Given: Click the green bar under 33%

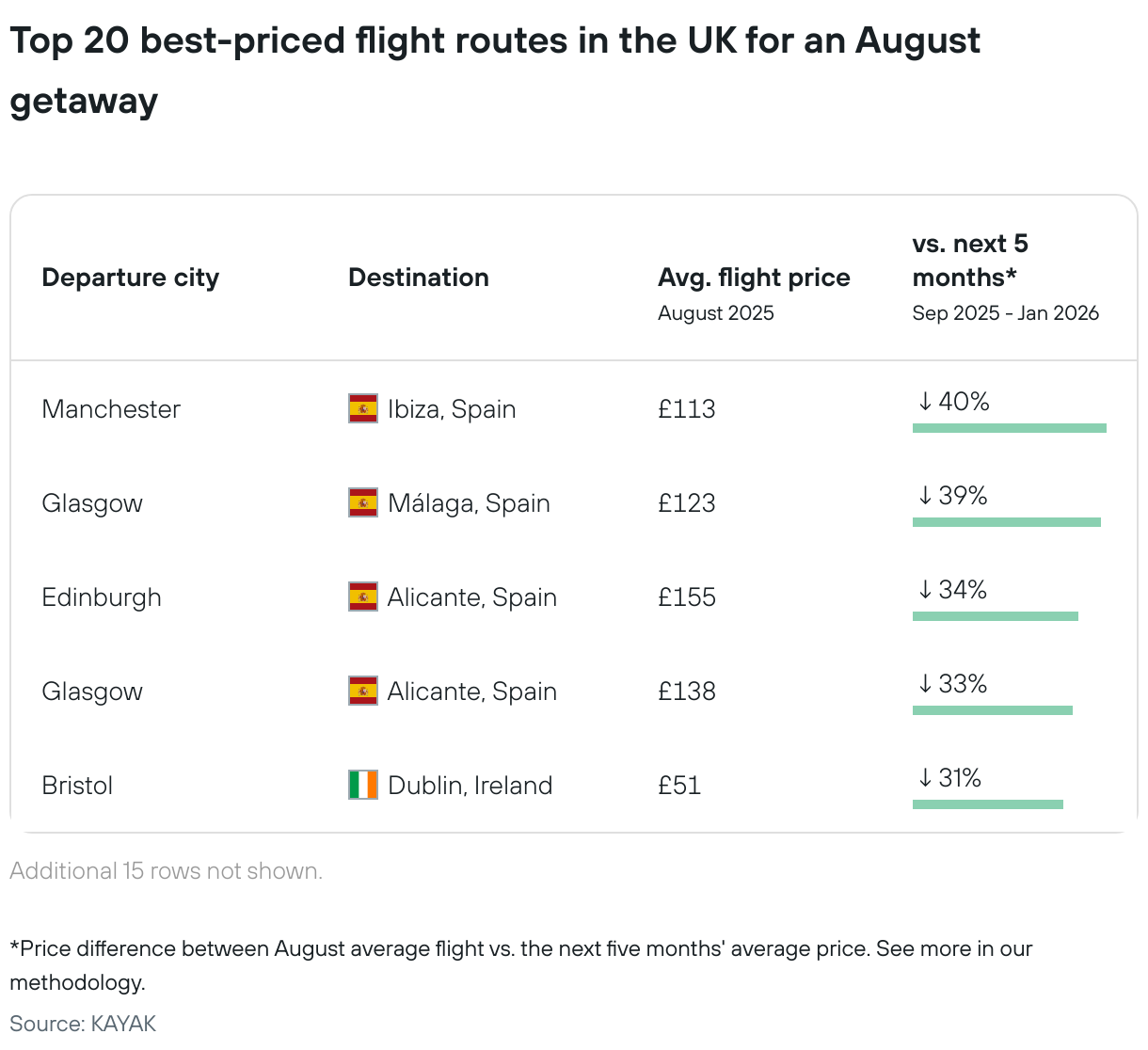Looking at the screenshot, I should (992, 710).
